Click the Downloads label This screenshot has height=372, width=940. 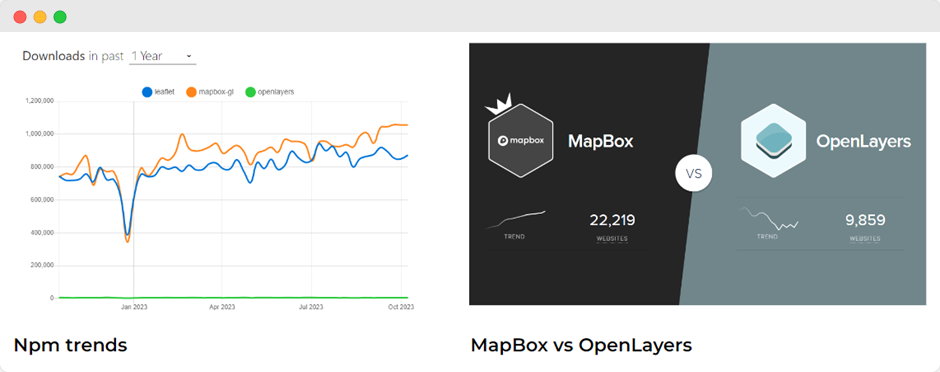[53, 56]
